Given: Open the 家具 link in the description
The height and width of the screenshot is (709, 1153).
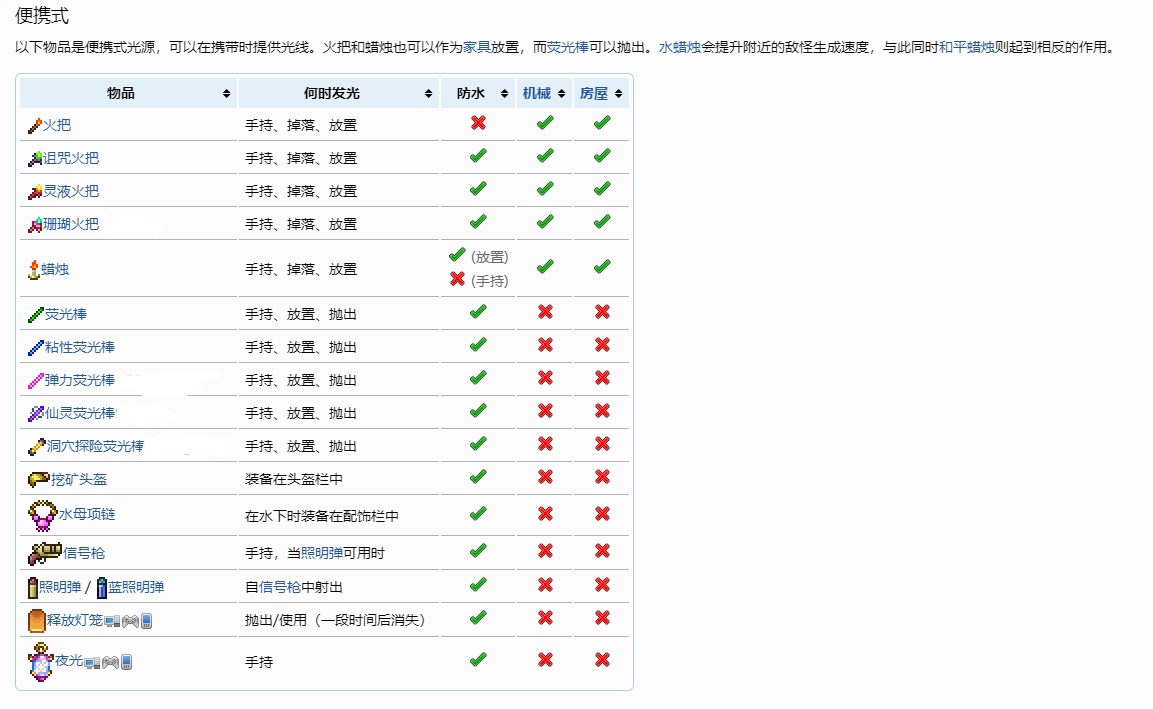Looking at the screenshot, I should [x=476, y=47].
